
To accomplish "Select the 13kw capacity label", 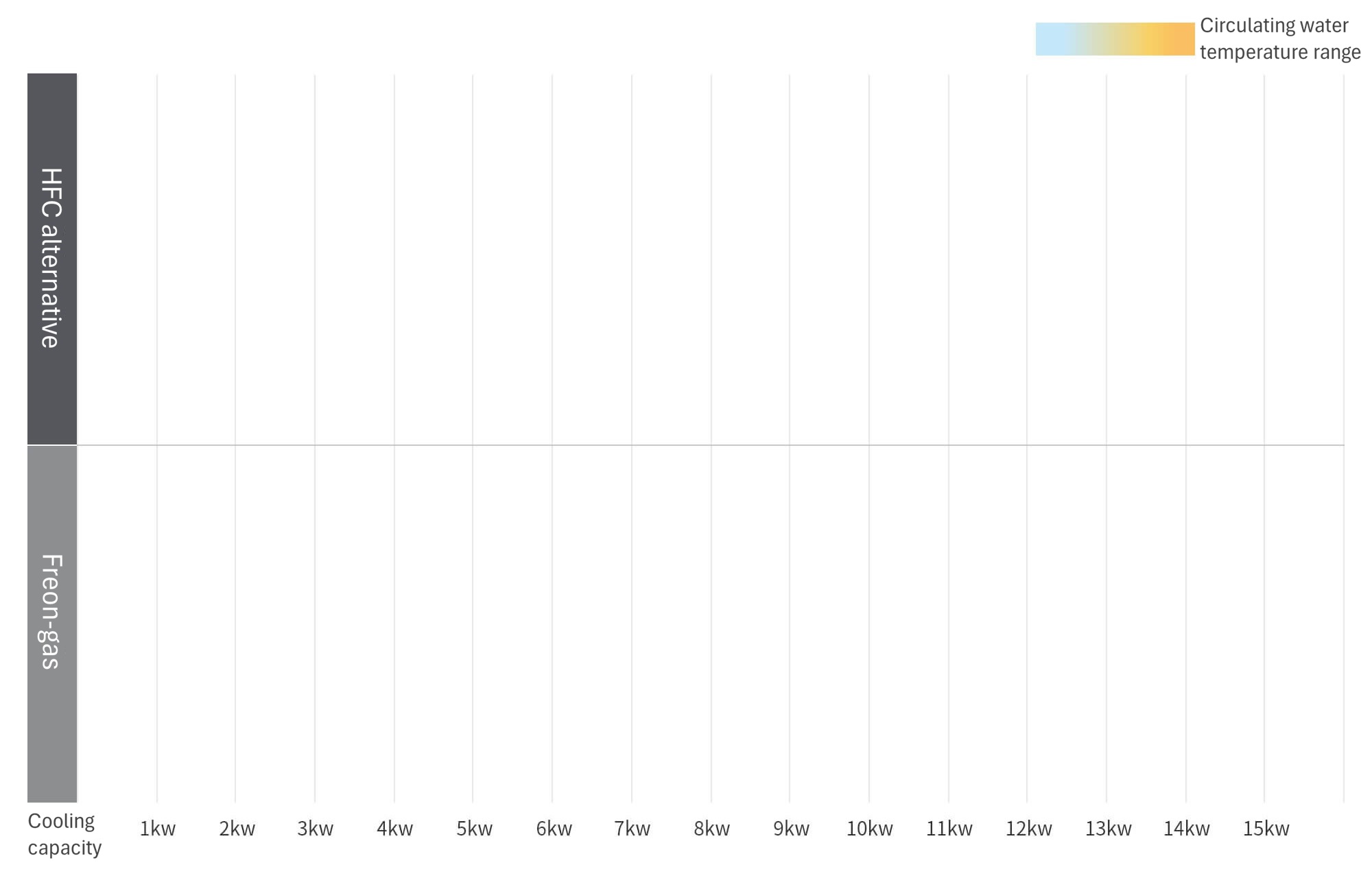I will [1108, 829].
